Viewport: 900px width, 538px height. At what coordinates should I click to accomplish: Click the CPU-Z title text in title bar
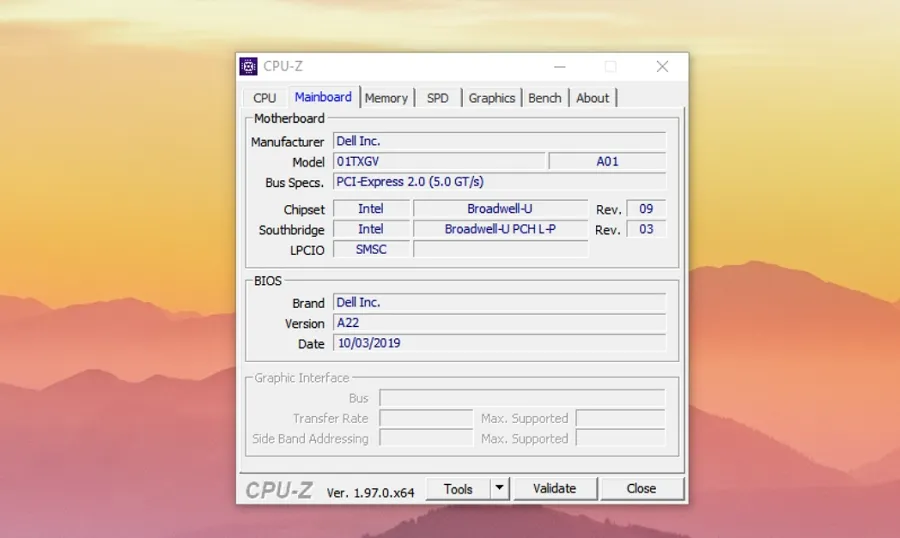click(x=283, y=67)
